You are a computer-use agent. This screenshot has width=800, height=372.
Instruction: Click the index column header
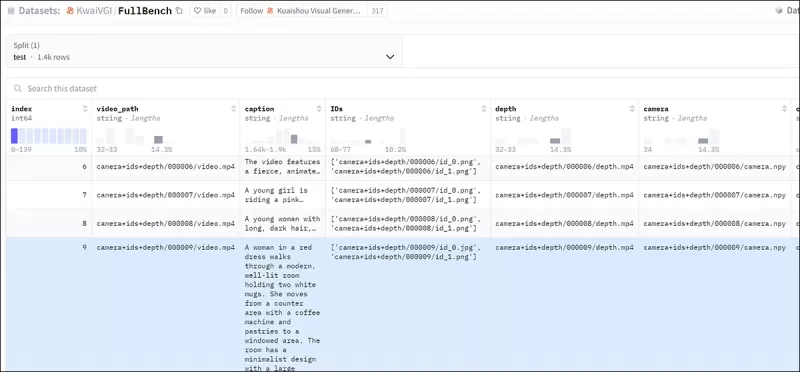coord(21,109)
